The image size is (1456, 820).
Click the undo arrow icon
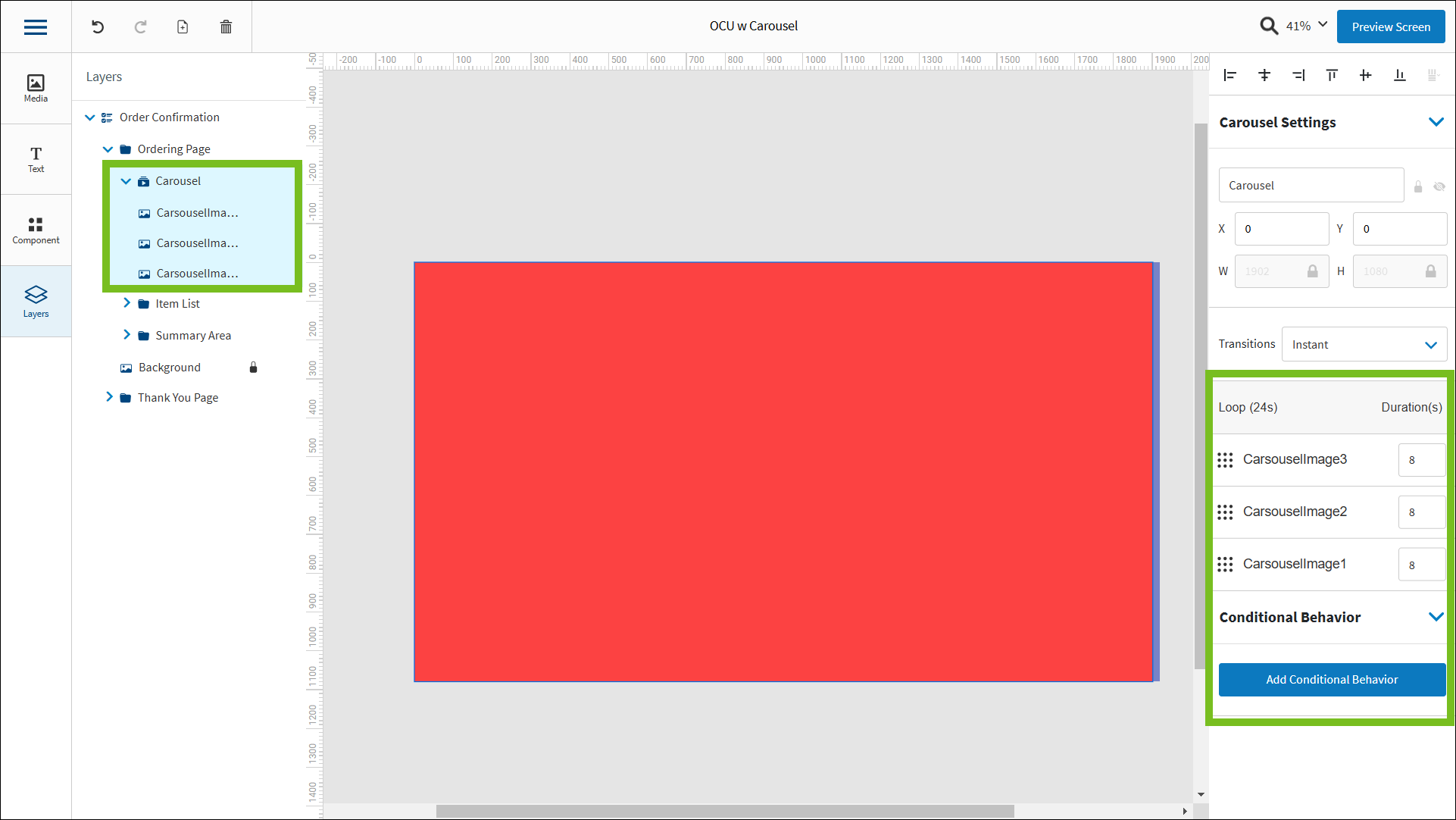coord(98,27)
